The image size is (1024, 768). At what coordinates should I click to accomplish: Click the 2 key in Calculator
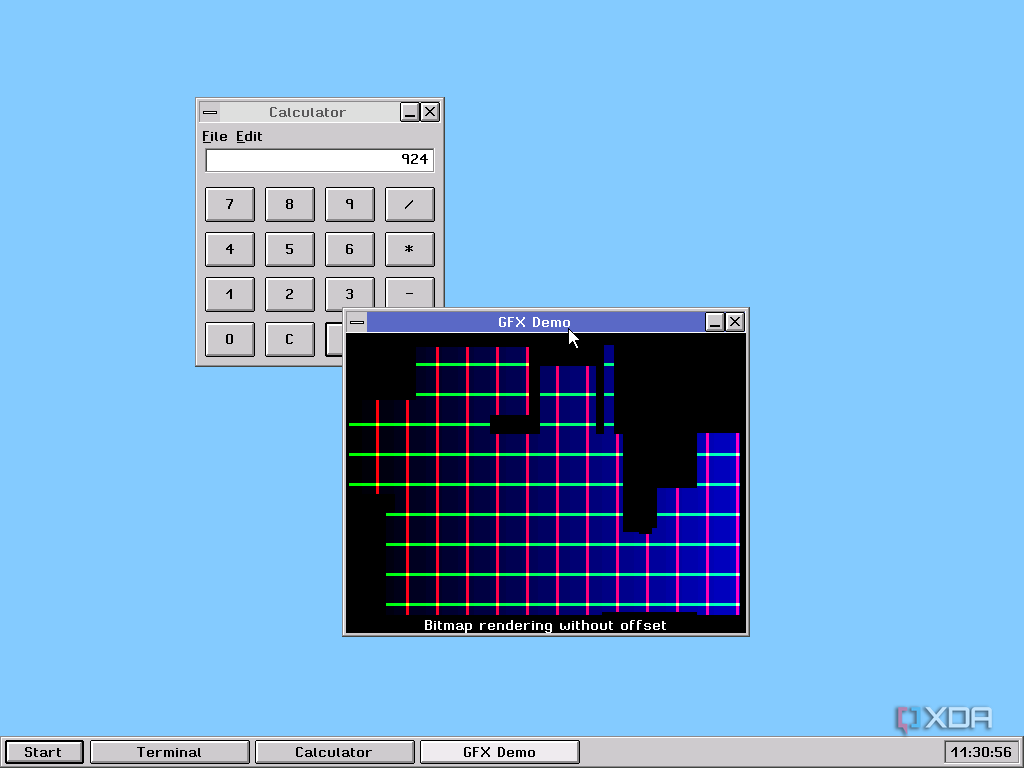point(290,295)
